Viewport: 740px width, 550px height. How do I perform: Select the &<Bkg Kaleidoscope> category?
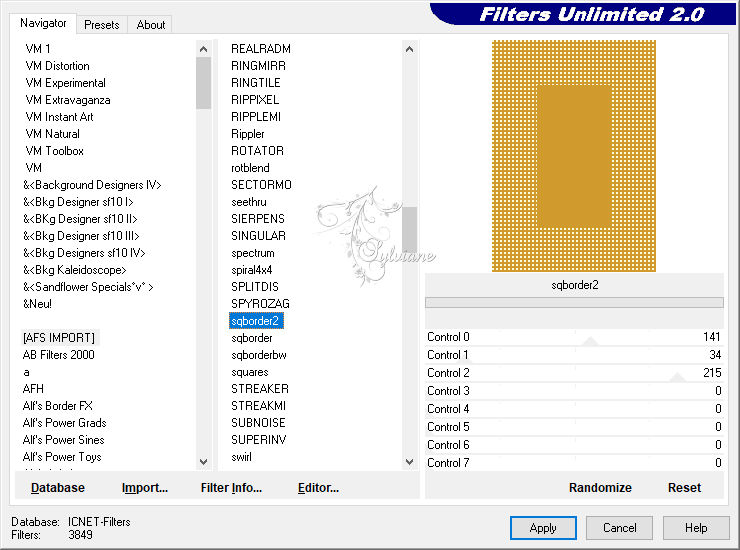tap(75, 270)
